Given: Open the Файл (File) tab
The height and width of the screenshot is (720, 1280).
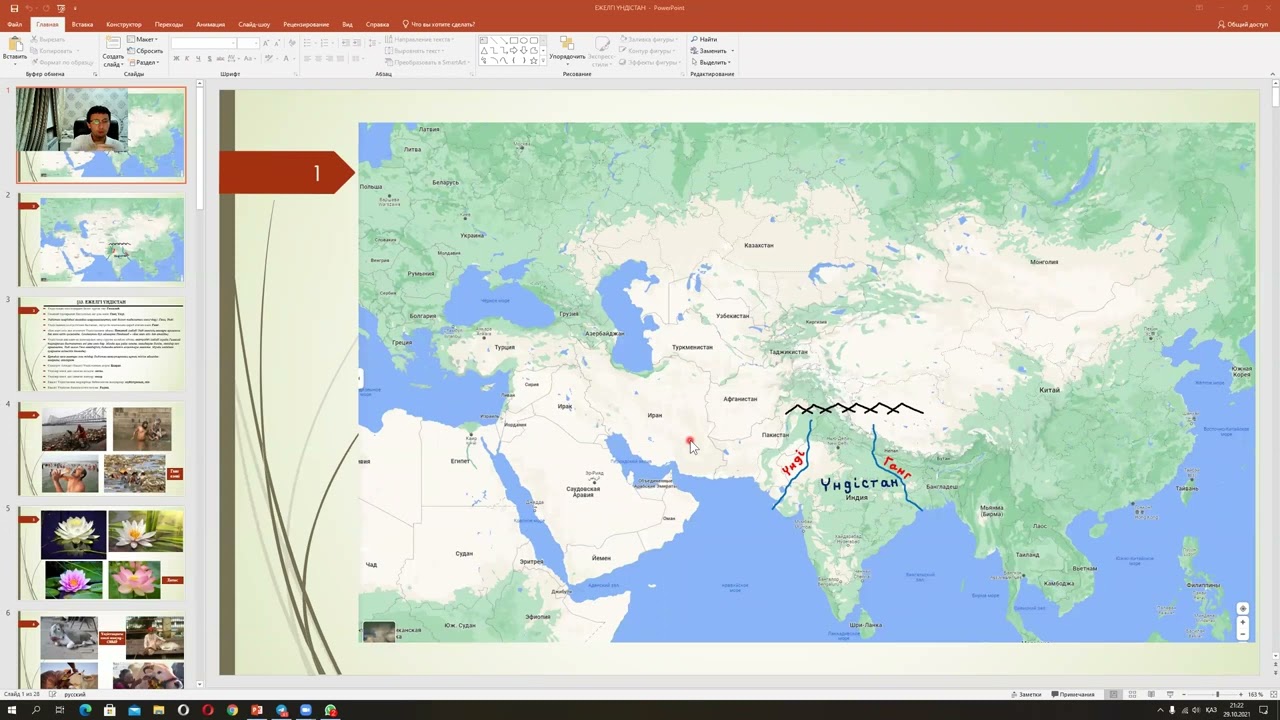Looking at the screenshot, I should pyautogui.click(x=14, y=24).
